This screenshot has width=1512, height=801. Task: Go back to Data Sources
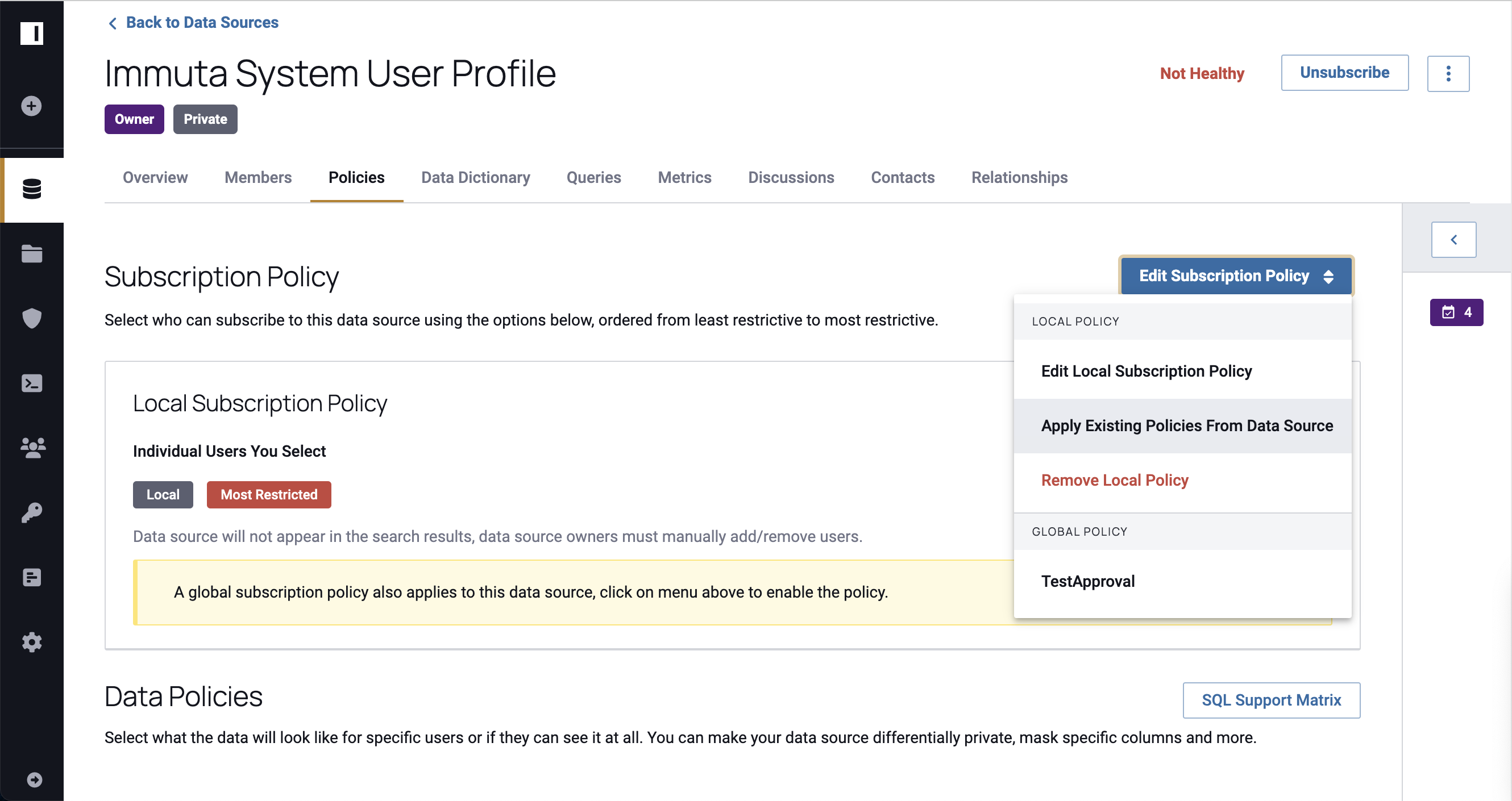pyautogui.click(x=193, y=22)
